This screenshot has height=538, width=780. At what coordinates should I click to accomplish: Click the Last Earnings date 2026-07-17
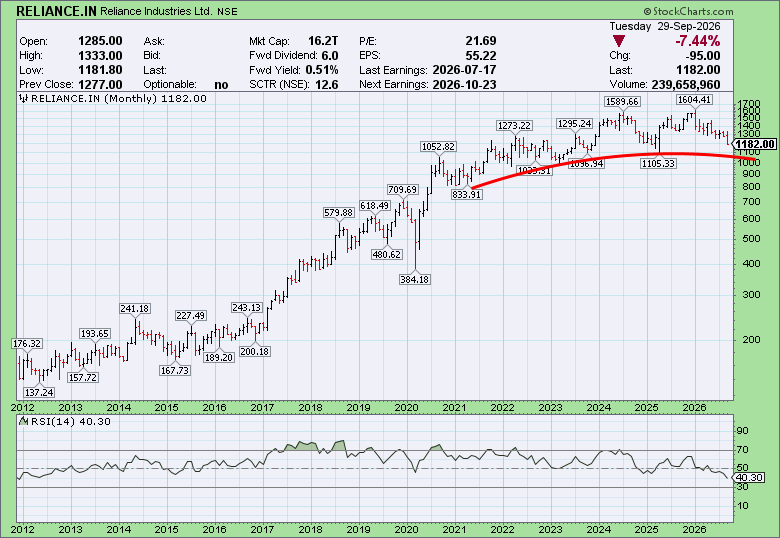464,70
